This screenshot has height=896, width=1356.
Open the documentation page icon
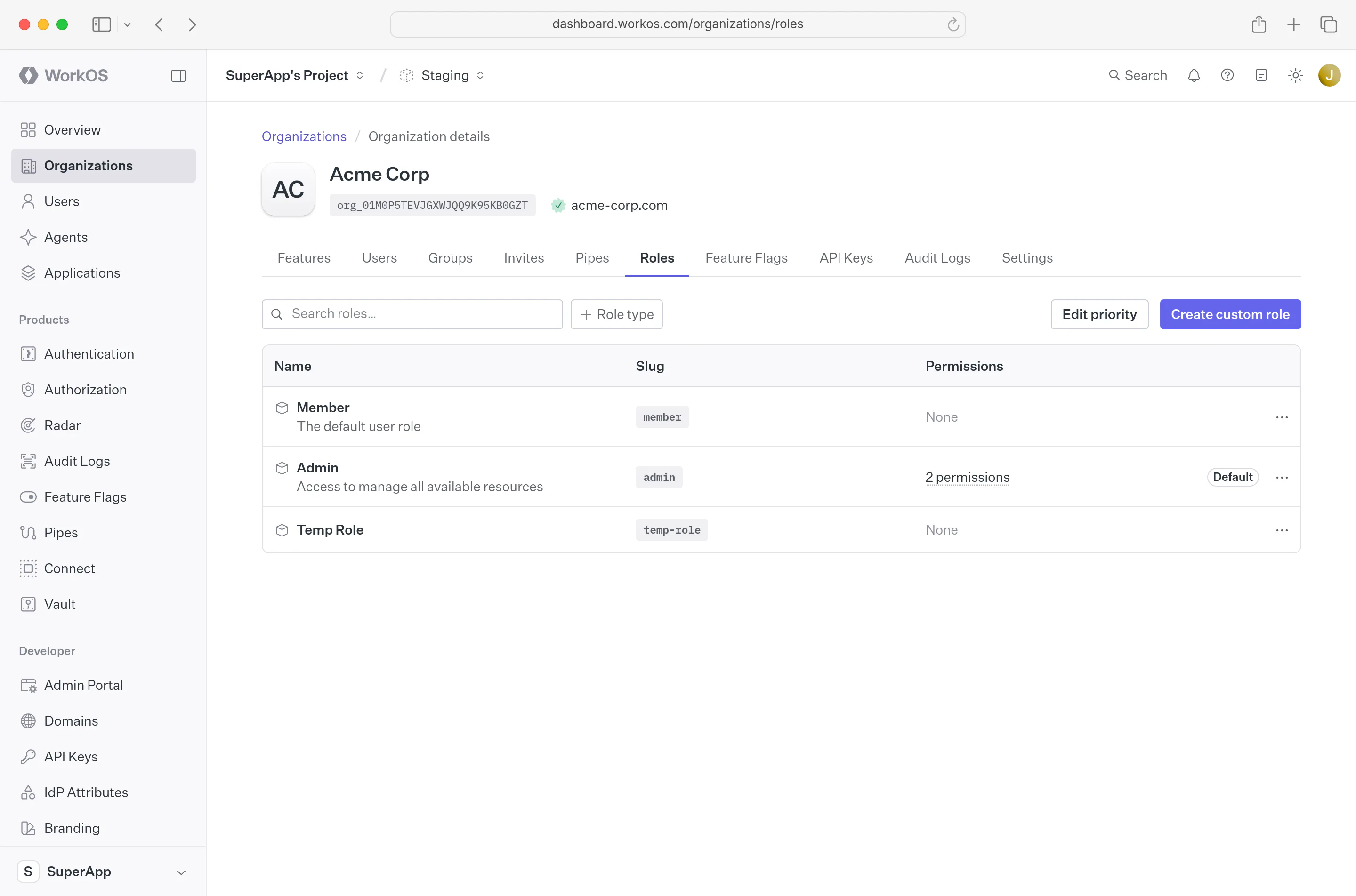1261,75
